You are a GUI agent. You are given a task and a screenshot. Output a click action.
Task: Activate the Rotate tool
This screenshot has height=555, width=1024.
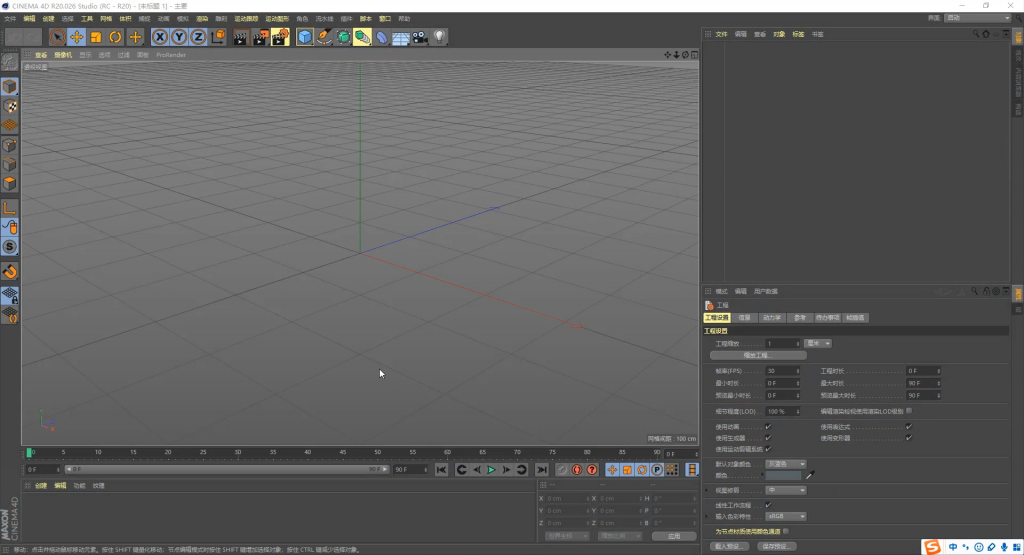click(115, 37)
